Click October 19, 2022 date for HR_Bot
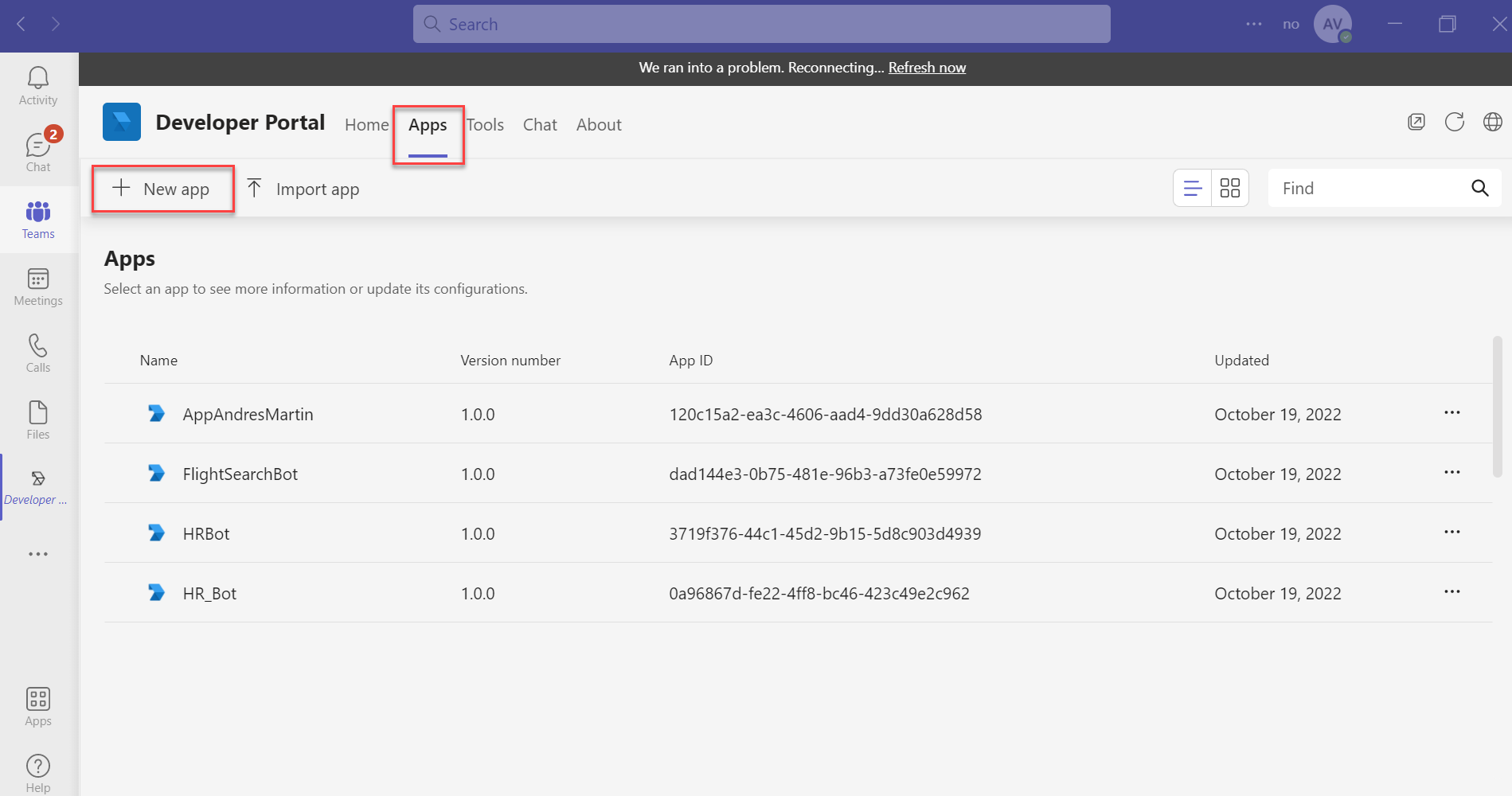 pos(1278,593)
